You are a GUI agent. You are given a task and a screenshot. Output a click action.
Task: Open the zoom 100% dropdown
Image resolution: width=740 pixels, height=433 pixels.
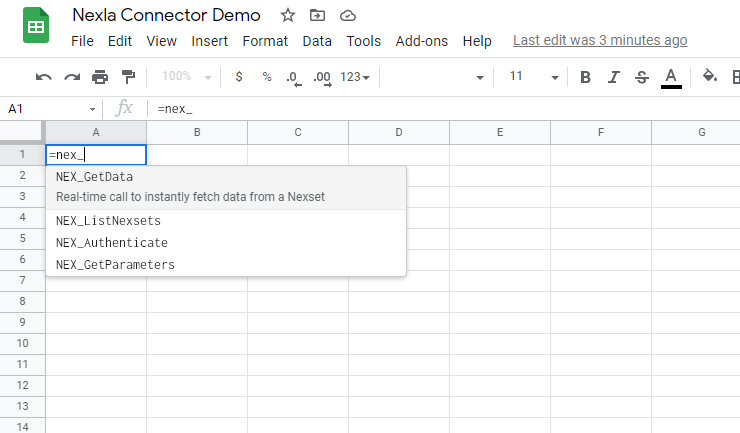pyautogui.click(x=187, y=76)
